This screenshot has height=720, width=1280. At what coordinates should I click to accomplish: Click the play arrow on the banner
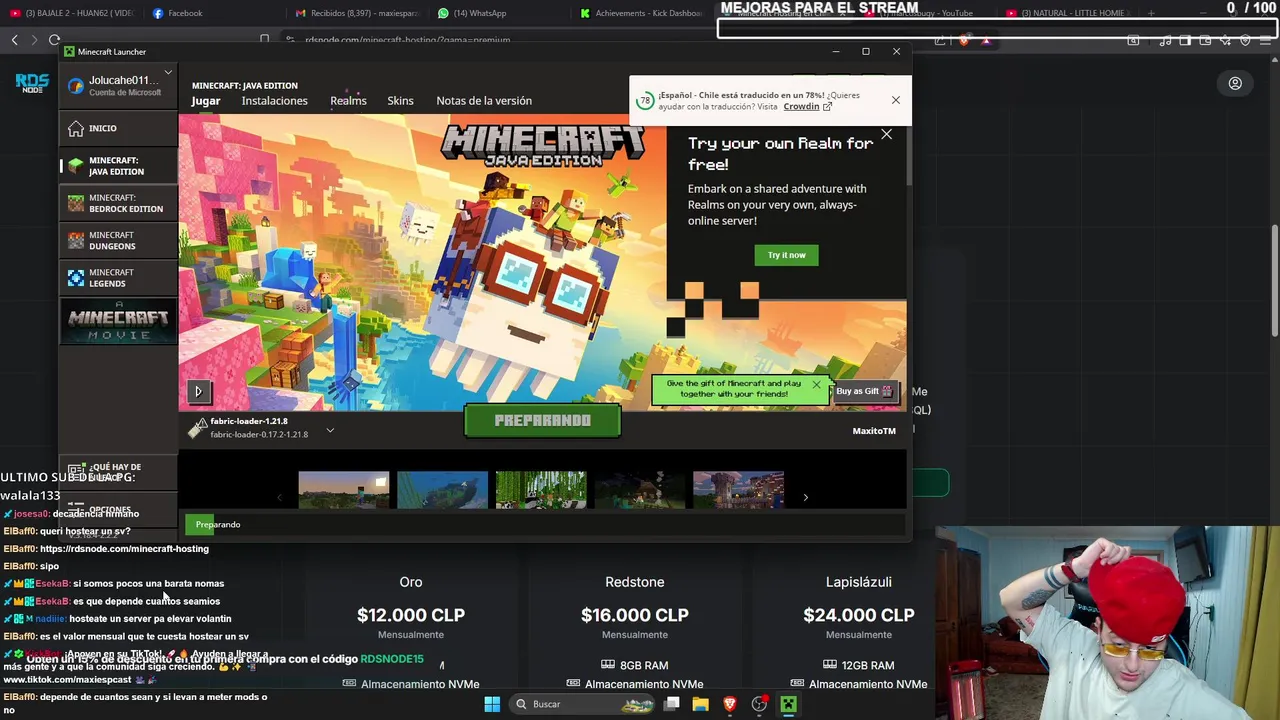(x=198, y=392)
